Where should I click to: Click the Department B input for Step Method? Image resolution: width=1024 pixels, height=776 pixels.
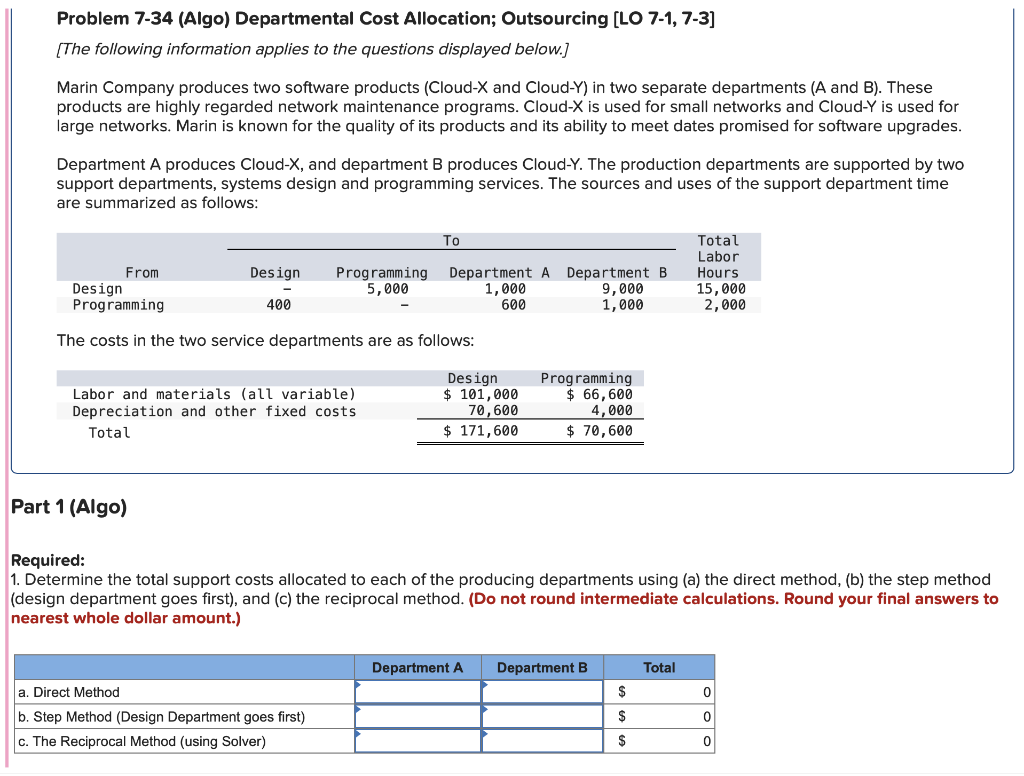point(542,716)
